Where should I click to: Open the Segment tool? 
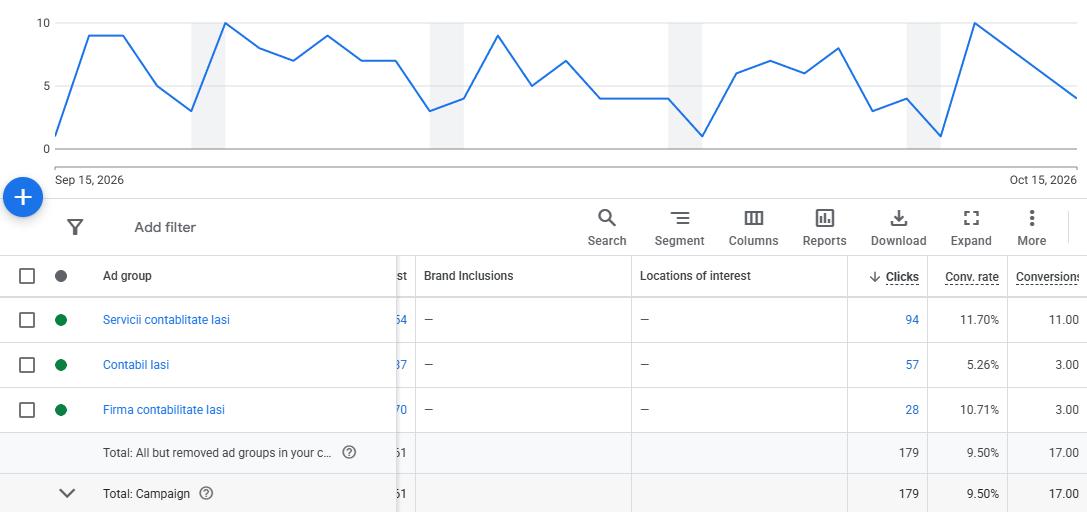coord(679,228)
